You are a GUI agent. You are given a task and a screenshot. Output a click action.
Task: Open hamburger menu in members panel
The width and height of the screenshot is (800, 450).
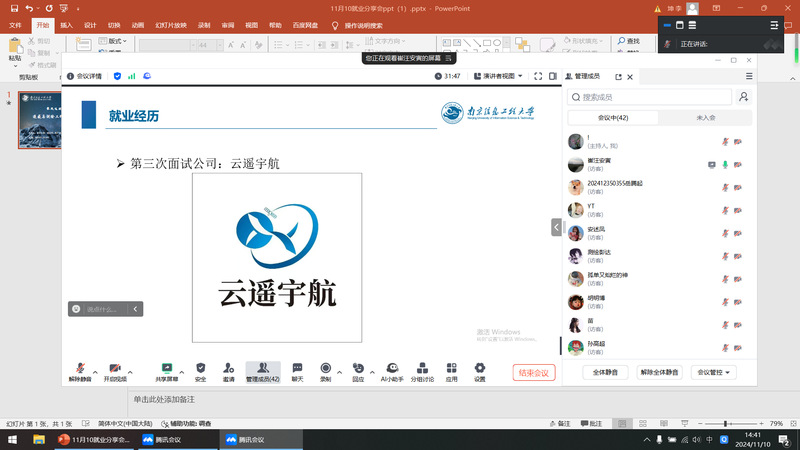coord(749,76)
